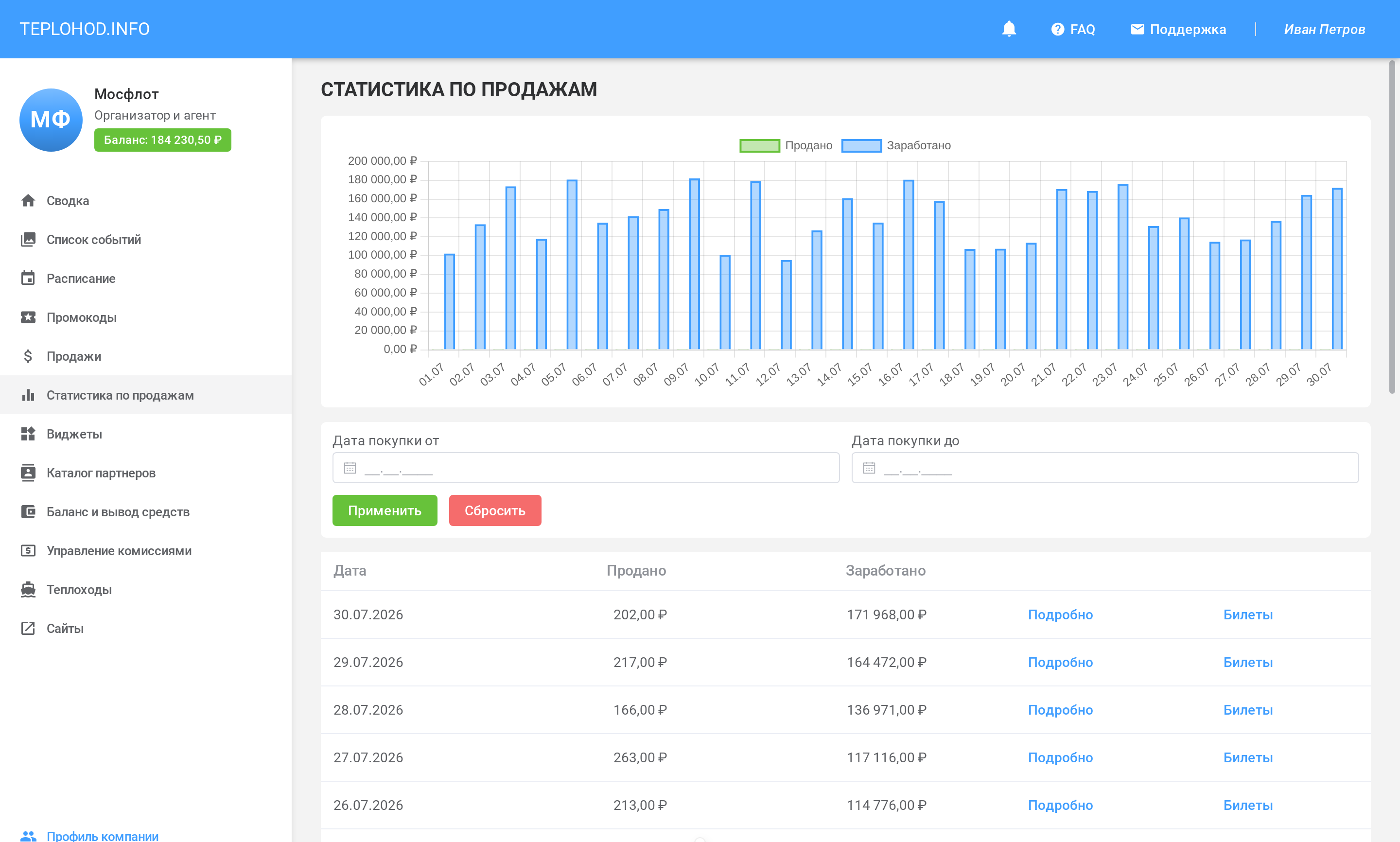Image resolution: width=1400 pixels, height=842 pixels.
Task: Click calendar icon in Дата покупки до
Action: pos(869,468)
